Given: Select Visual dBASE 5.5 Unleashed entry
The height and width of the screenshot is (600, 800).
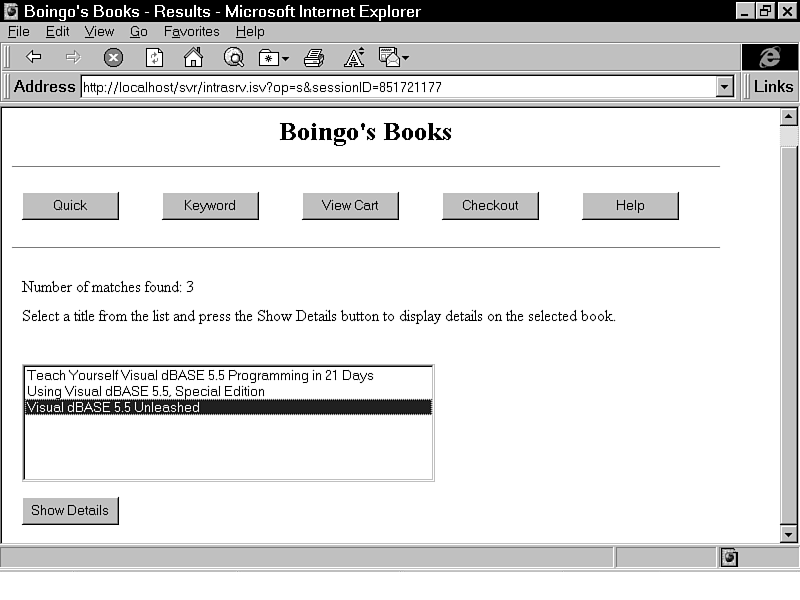Looking at the screenshot, I should (x=229, y=407).
